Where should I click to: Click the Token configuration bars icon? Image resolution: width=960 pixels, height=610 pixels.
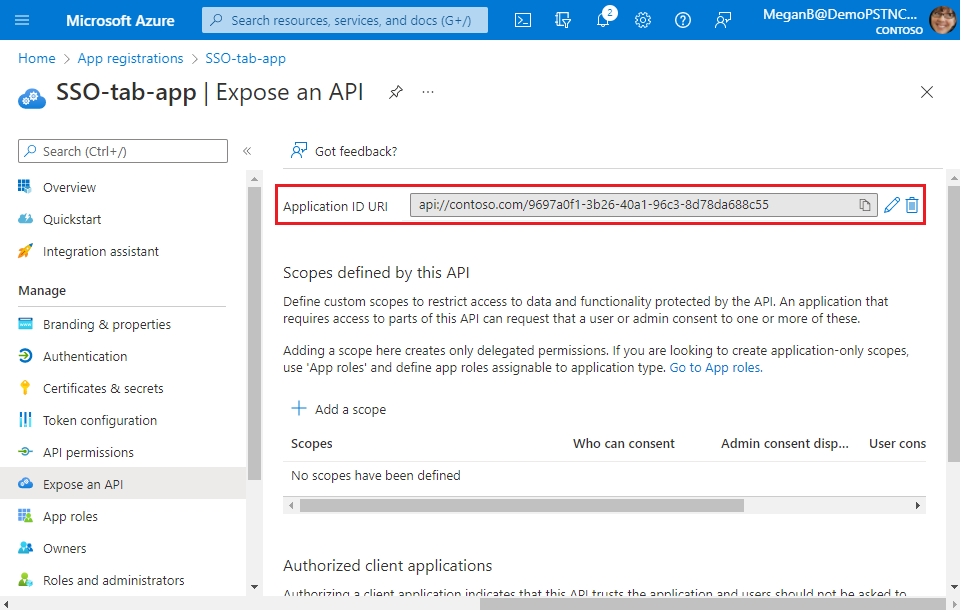tap(25, 420)
